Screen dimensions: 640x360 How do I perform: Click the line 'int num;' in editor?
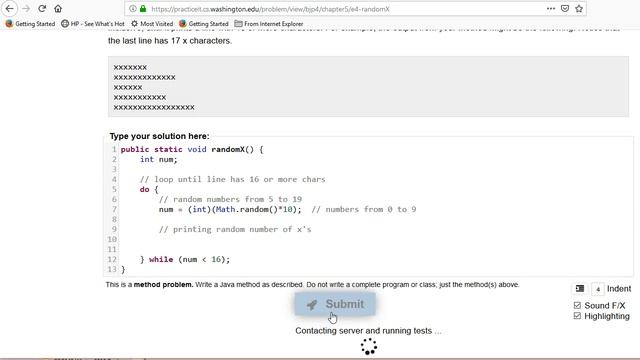point(159,160)
